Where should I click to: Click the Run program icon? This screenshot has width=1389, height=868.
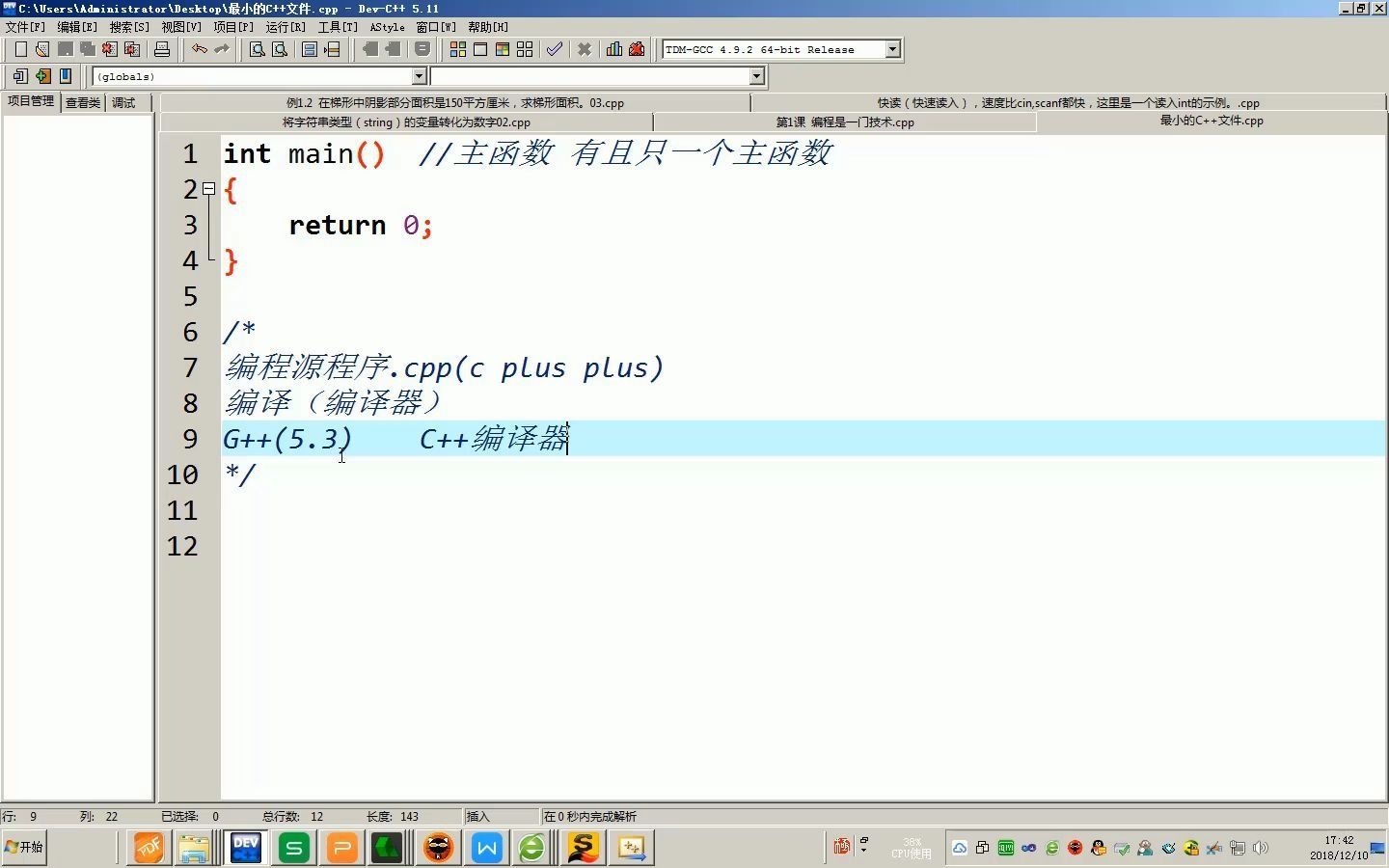pyautogui.click(x=480, y=49)
